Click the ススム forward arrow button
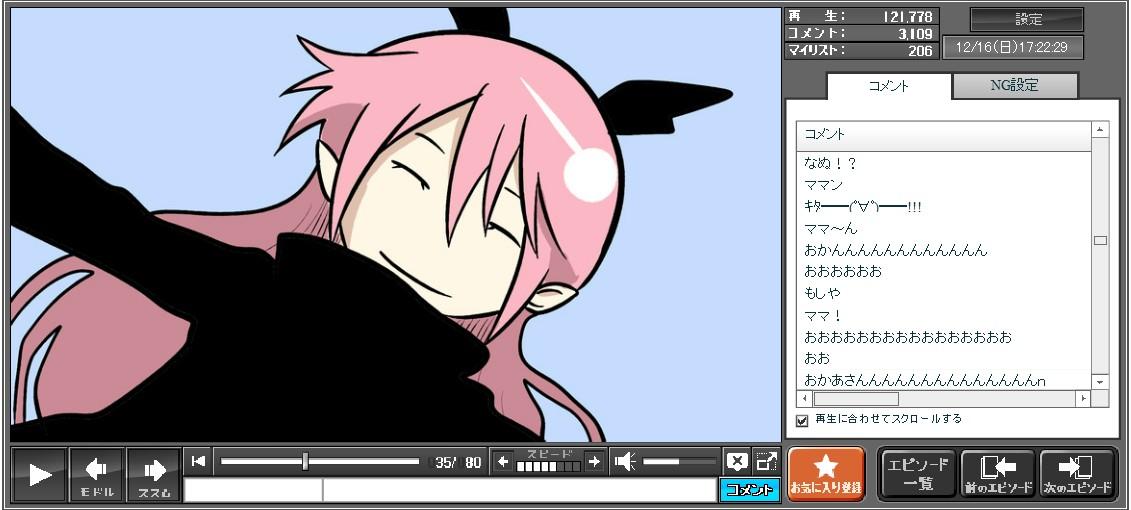1131x510 pixels. (154, 474)
